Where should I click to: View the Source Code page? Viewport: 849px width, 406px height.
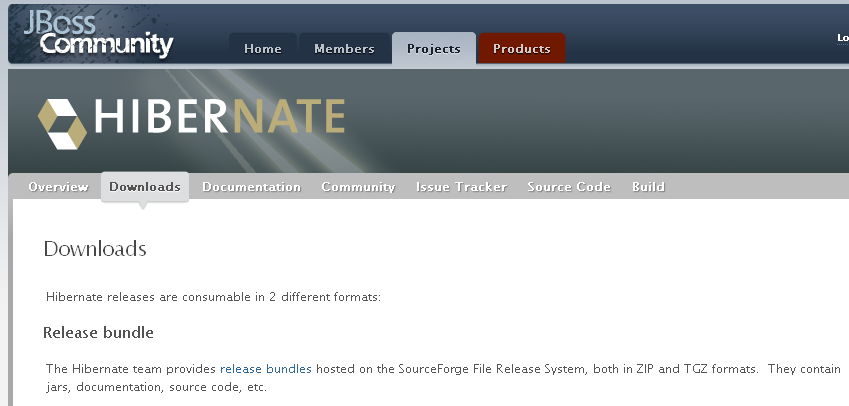click(569, 187)
